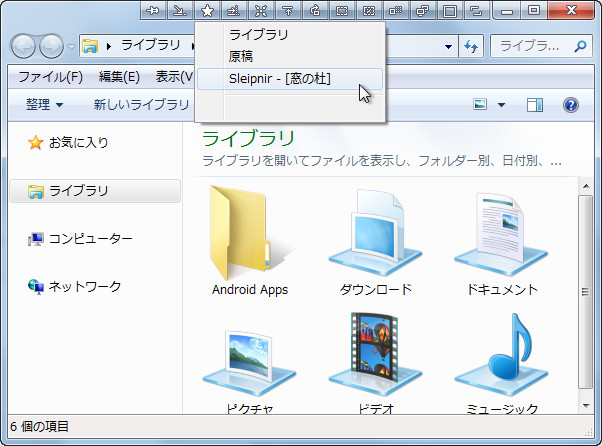Click the vertical scrollbar thumb
This screenshot has height=446, width=602.
[x=586, y=292]
